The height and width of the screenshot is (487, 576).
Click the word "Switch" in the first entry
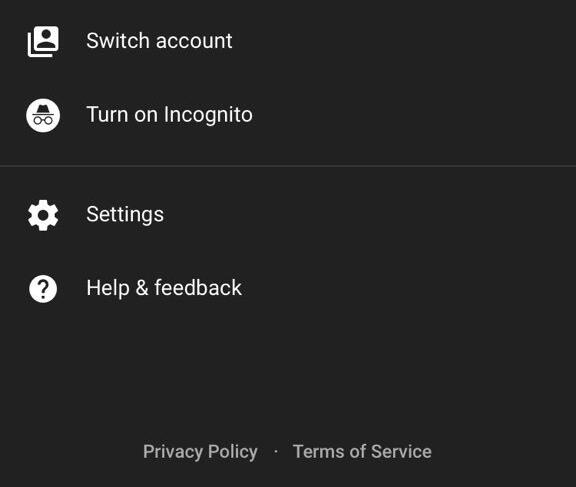[x=119, y=41]
